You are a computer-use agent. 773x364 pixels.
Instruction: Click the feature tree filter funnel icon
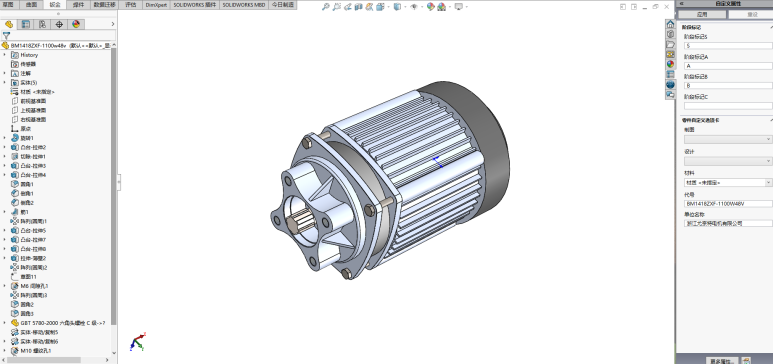(x=6, y=36)
